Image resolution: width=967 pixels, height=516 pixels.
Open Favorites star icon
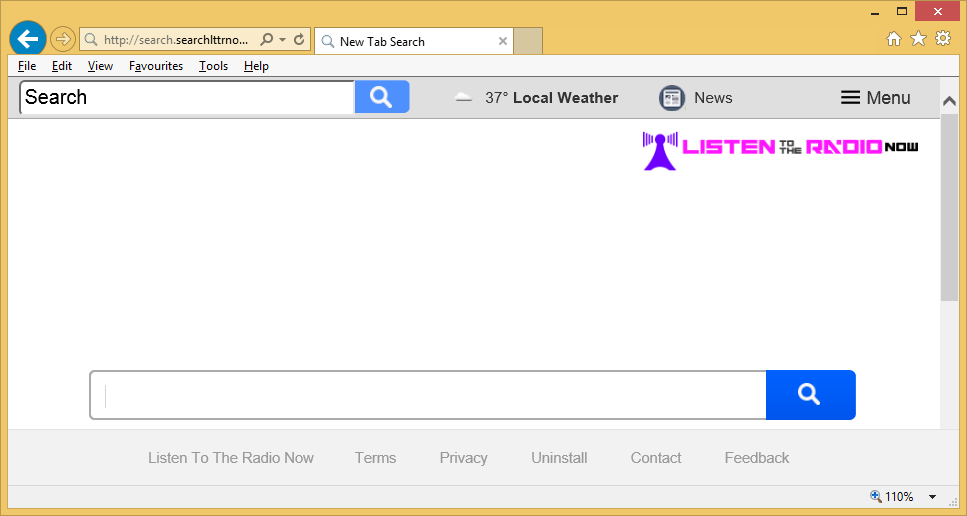coord(918,39)
